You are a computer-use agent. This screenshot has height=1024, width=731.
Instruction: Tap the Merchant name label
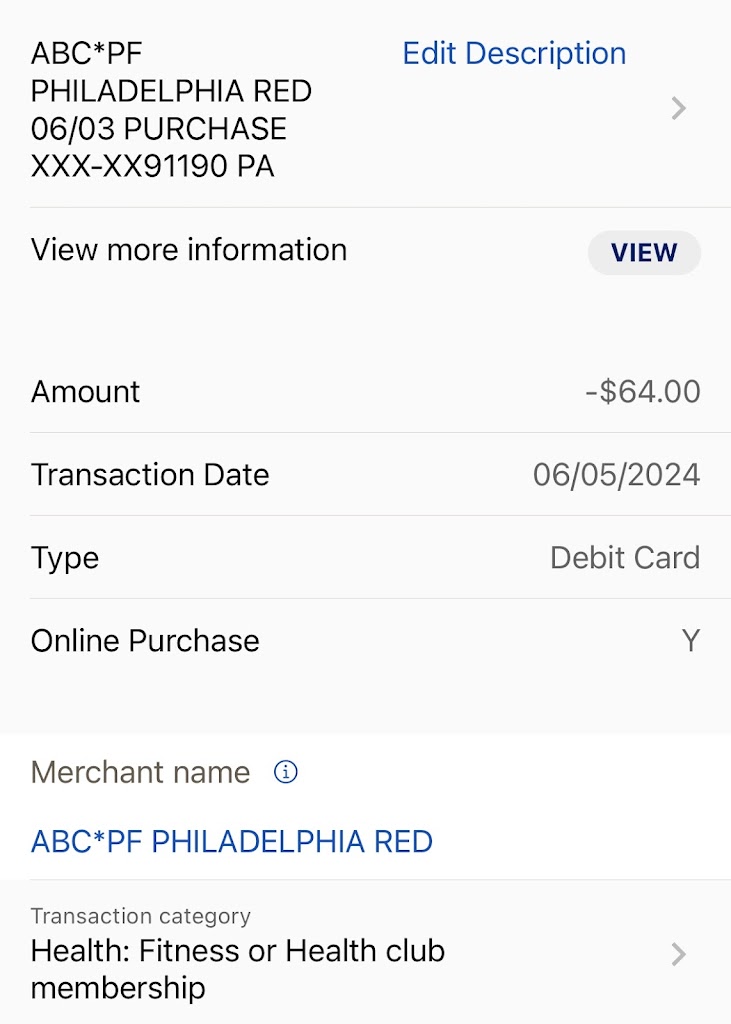click(141, 772)
